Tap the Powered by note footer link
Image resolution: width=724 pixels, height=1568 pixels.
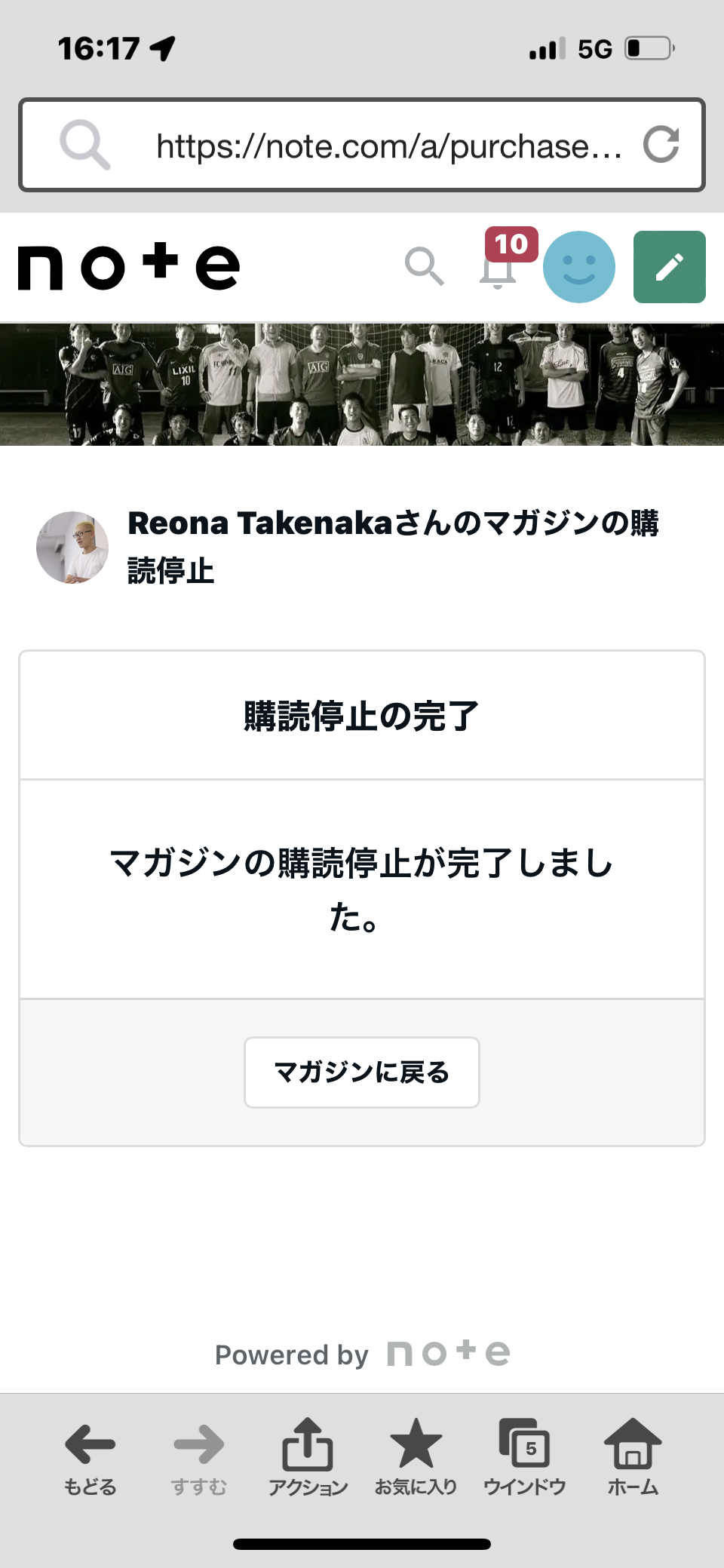(362, 1355)
